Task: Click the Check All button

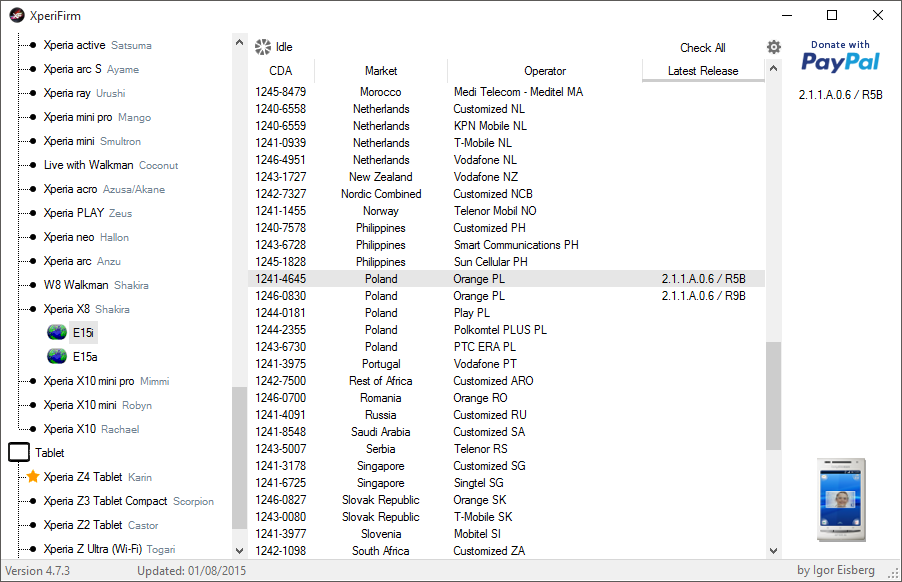Action: [703, 48]
